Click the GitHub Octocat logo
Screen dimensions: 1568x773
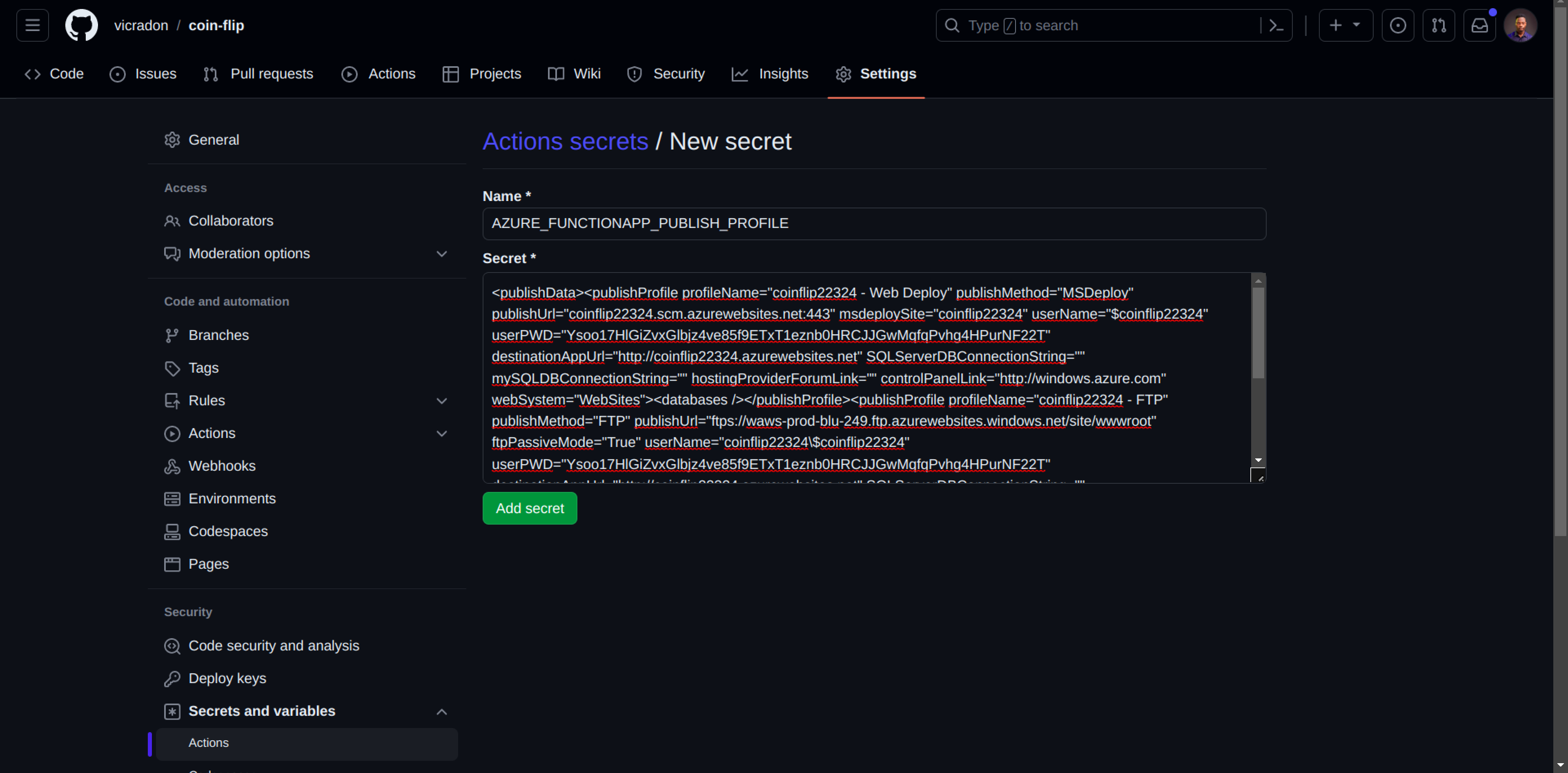[x=81, y=26]
